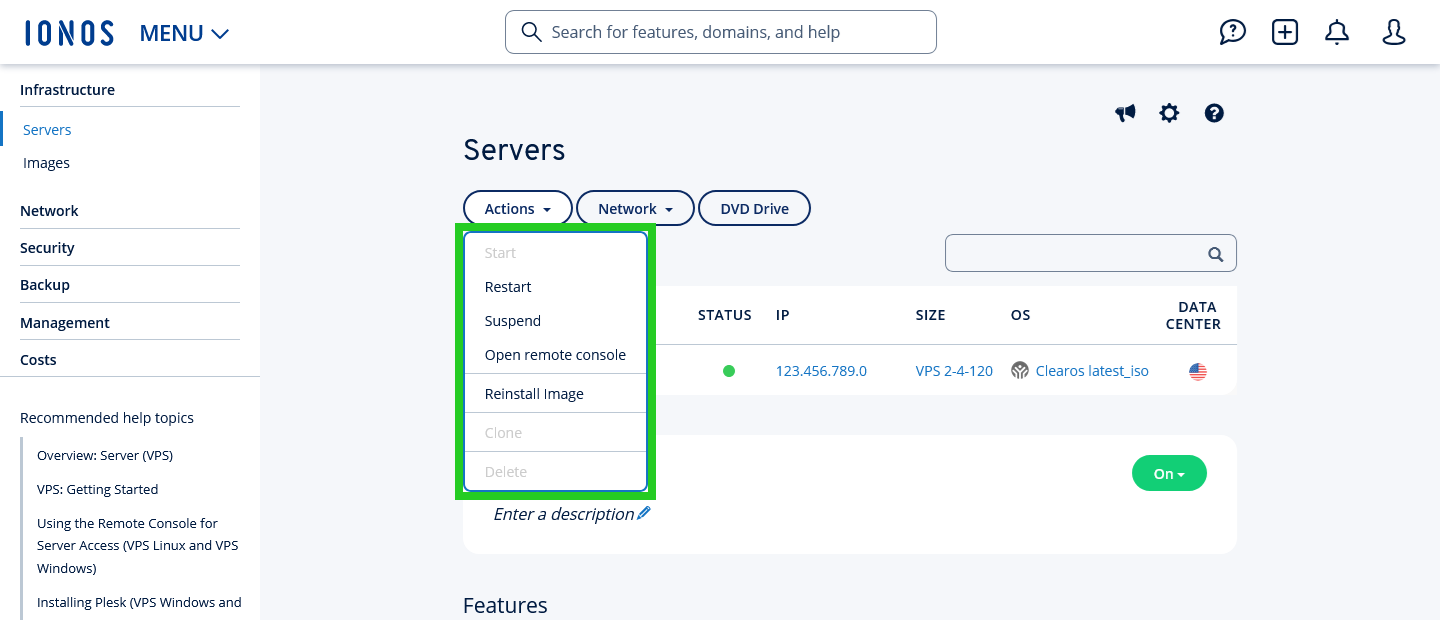This screenshot has height=620, width=1440.
Task: Toggle the Actions dropdown button
Action: (x=518, y=209)
